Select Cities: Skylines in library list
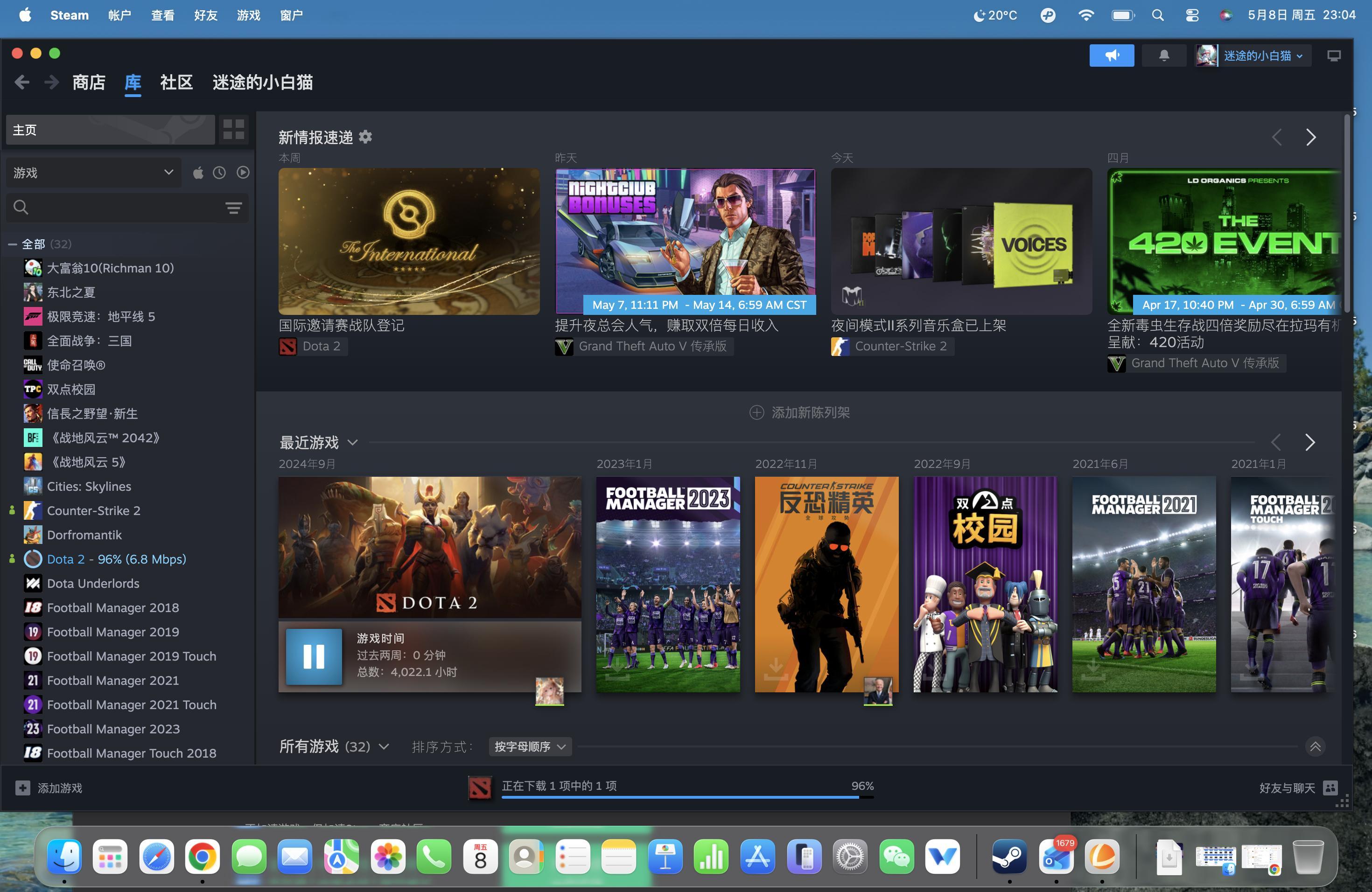The image size is (1372, 892). click(x=89, y=486)
